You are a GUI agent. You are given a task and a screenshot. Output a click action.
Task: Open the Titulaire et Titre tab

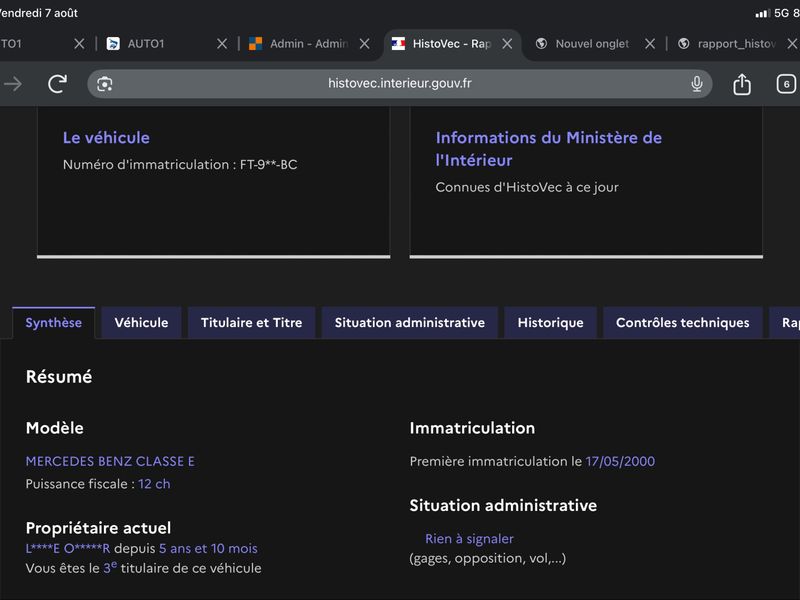pyautogui.click(x=252, y=322)
